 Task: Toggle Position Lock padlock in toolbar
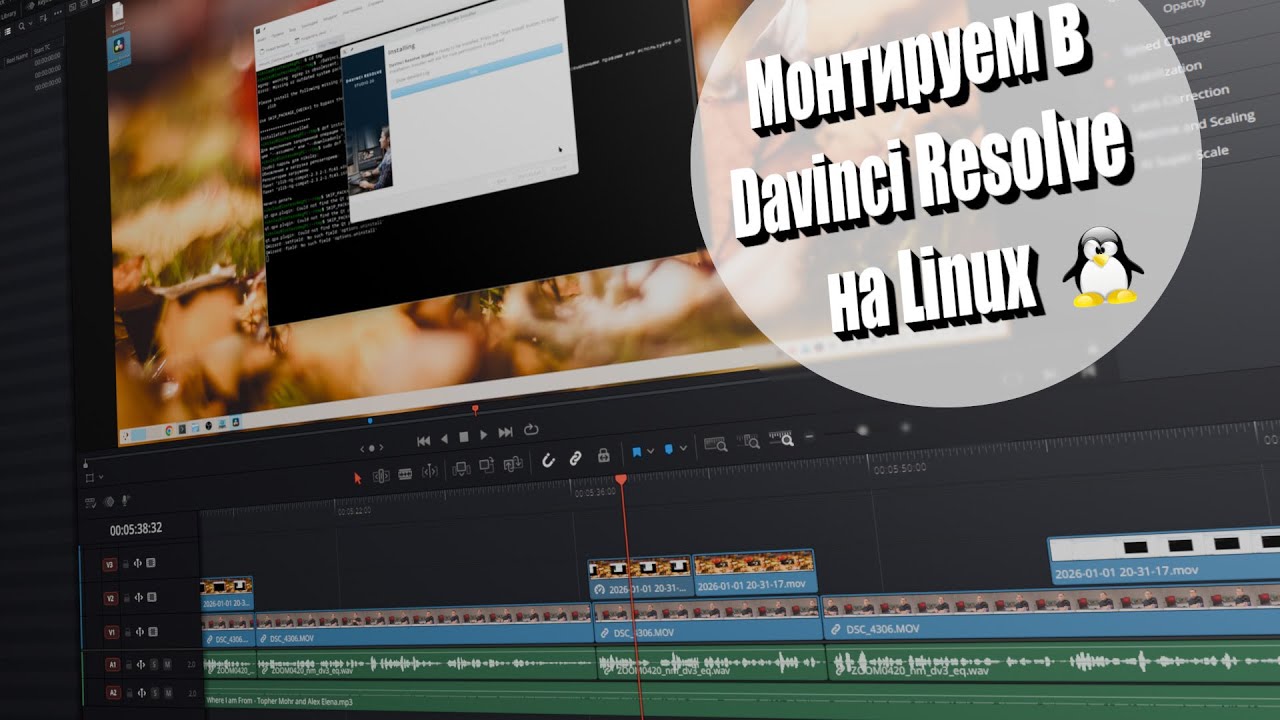[604, 456]
